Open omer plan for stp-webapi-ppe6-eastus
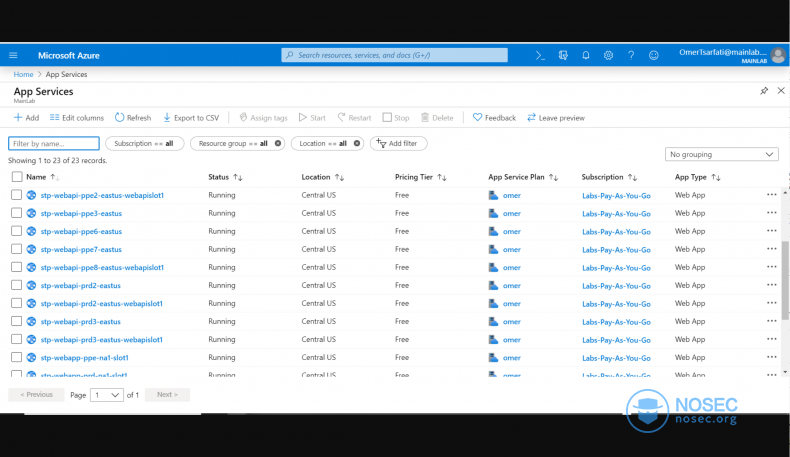790x457 pixels. tap(511, 231)
